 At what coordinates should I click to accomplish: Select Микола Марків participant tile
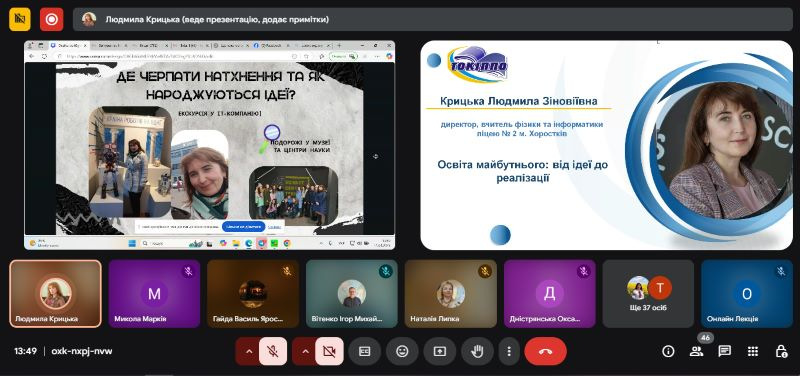point(154,294)
